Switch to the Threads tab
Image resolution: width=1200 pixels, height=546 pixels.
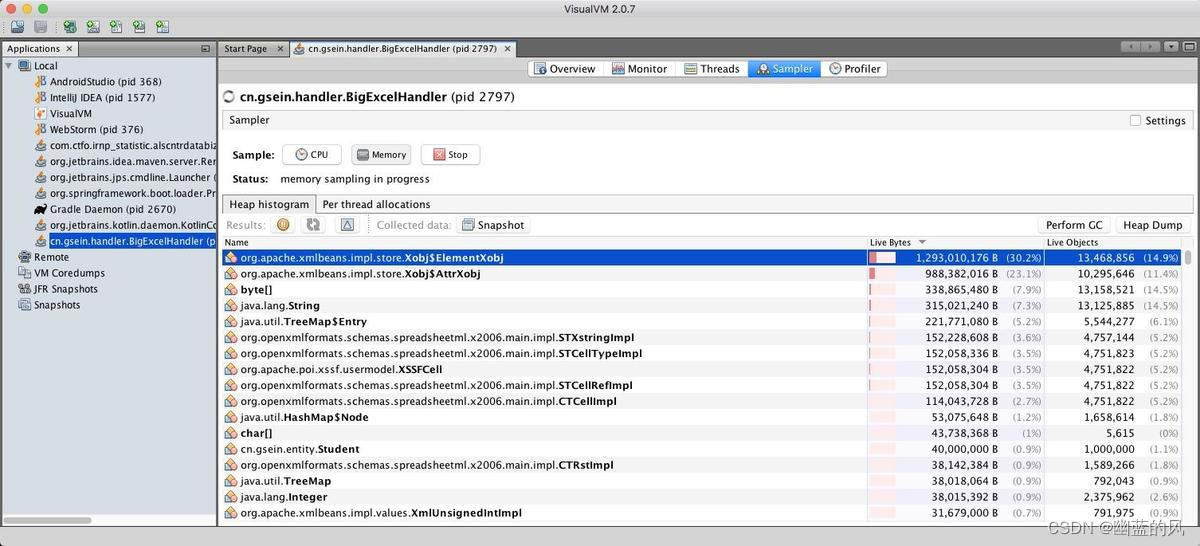[712, 69]
